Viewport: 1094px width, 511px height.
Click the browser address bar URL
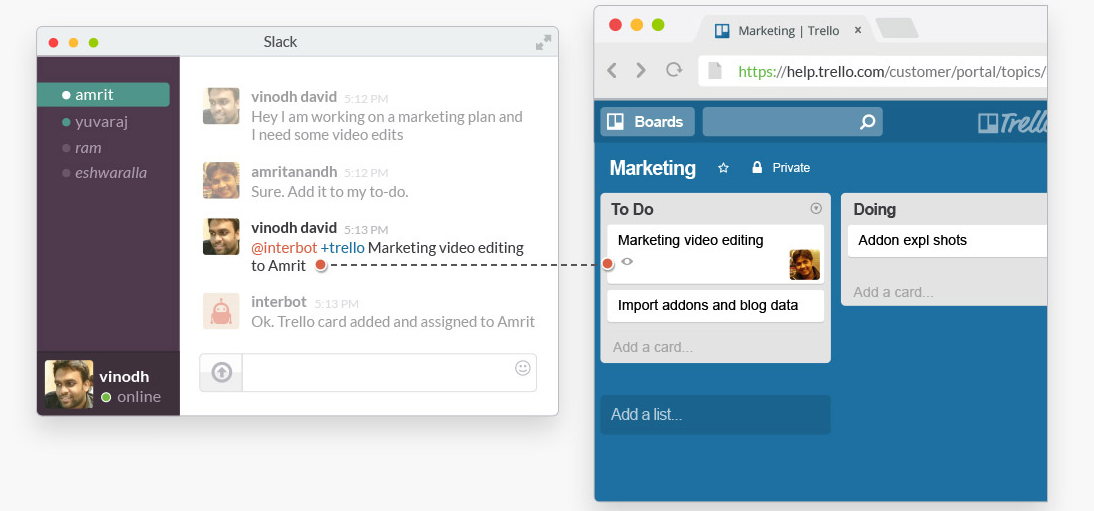point(892,71)
